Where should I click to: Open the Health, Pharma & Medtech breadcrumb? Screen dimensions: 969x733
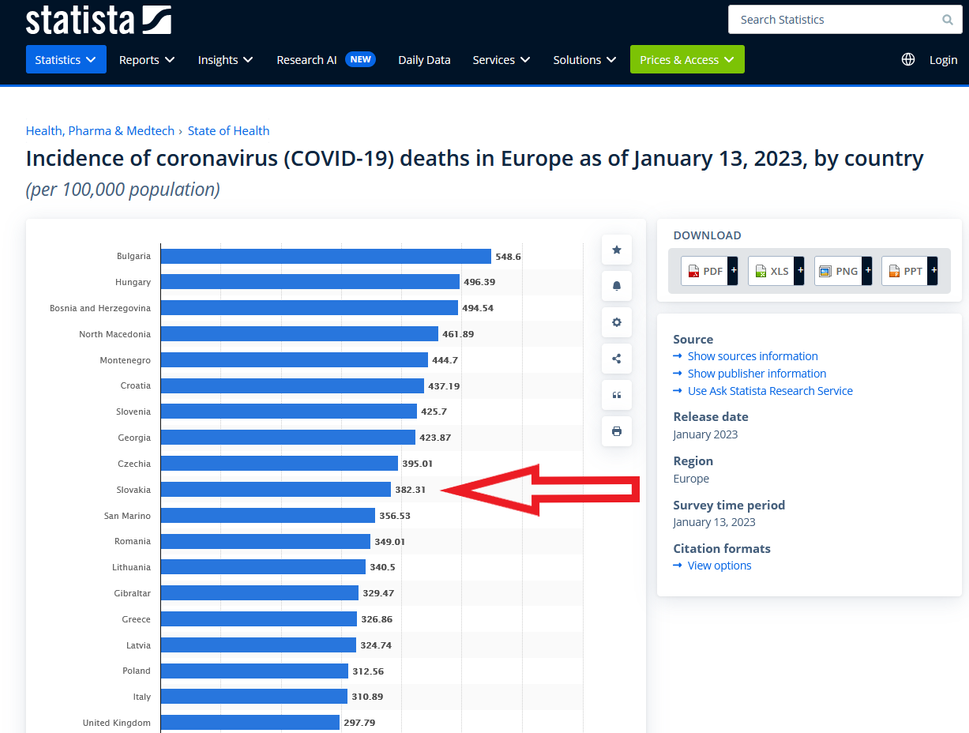100,130
